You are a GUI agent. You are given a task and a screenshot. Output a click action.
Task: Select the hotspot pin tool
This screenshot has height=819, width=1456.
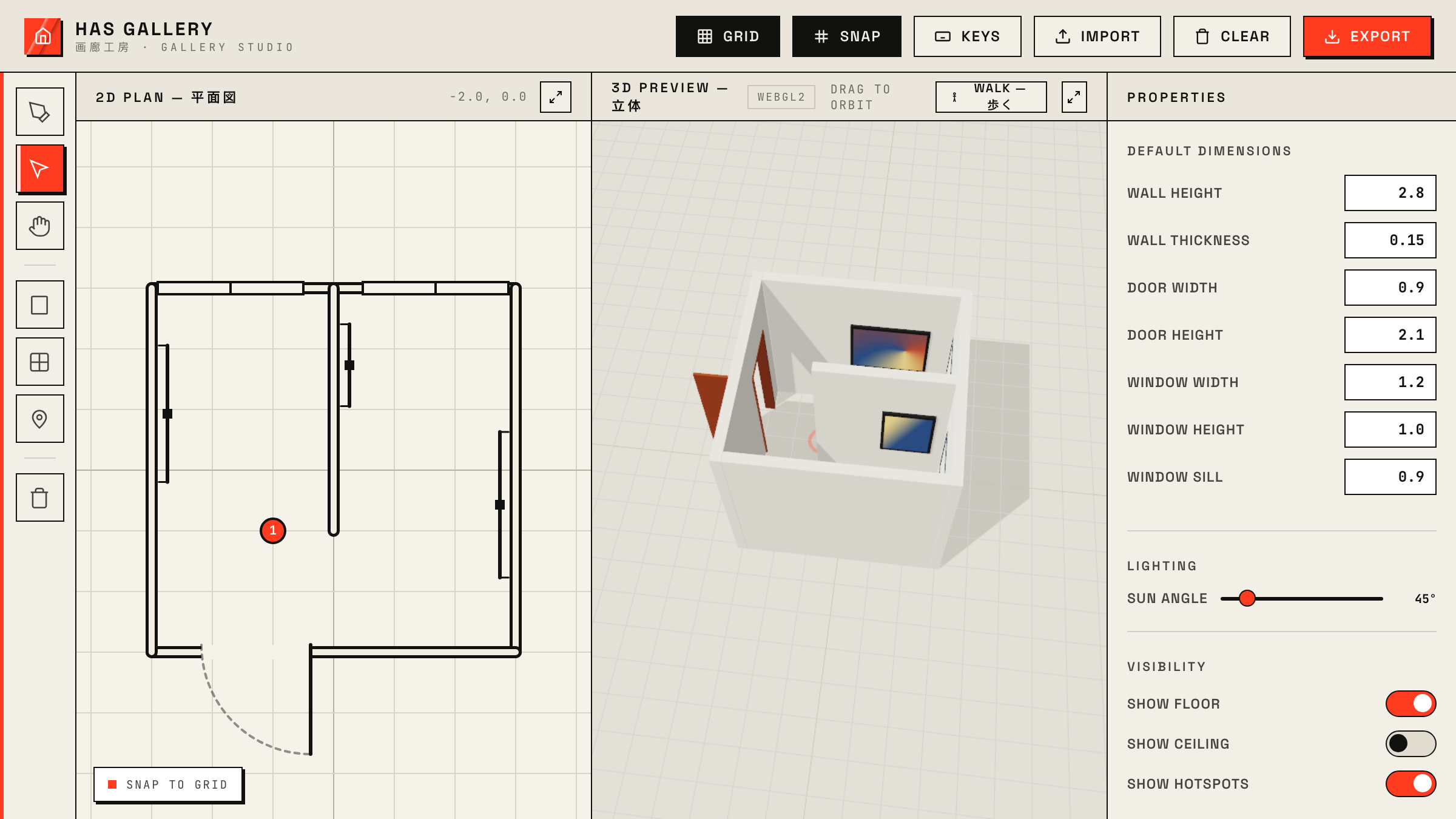click(x=39, y=419)
